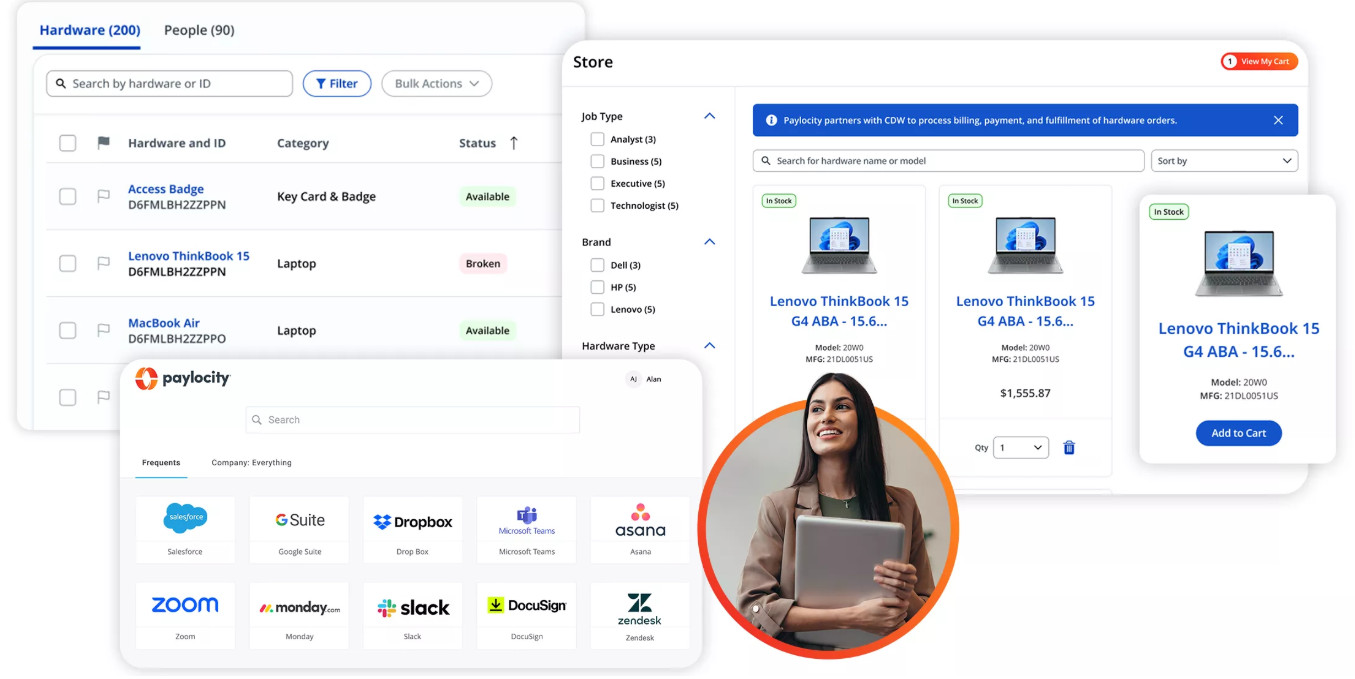Click the Paylocity logo
This screenshot has height=679, width=1355.
(x=183, y=378)
